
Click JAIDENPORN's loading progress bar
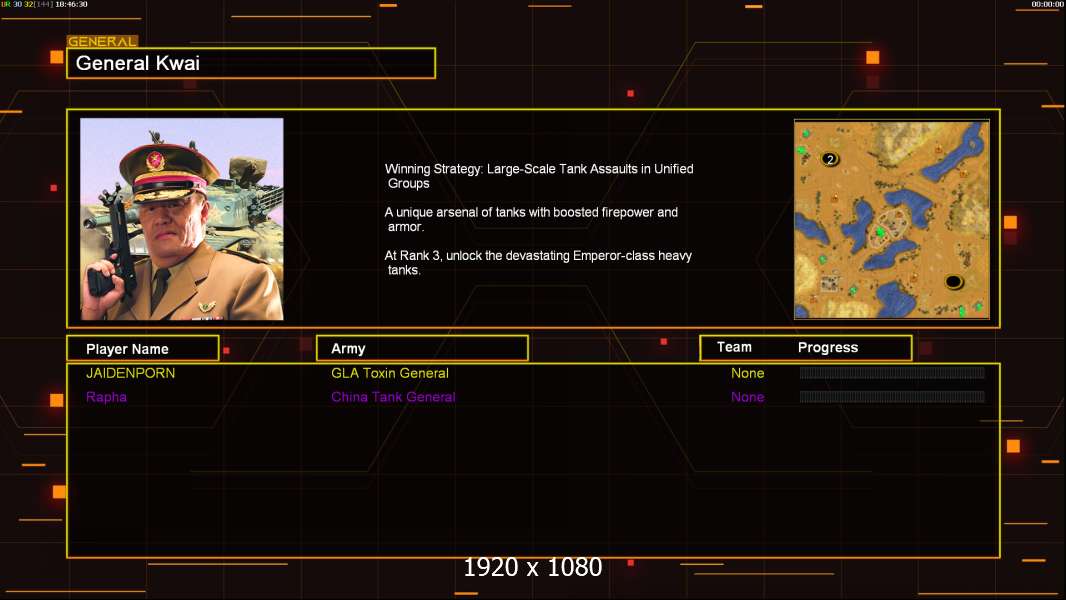tap(892, 372)
